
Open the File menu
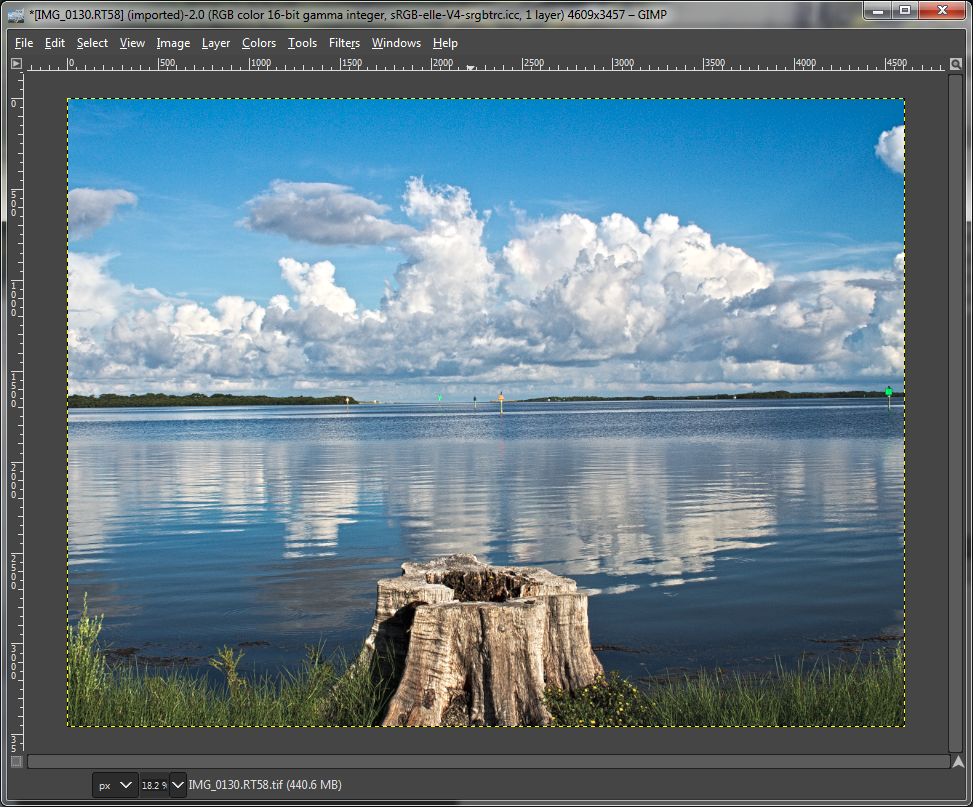coord(24,43)
